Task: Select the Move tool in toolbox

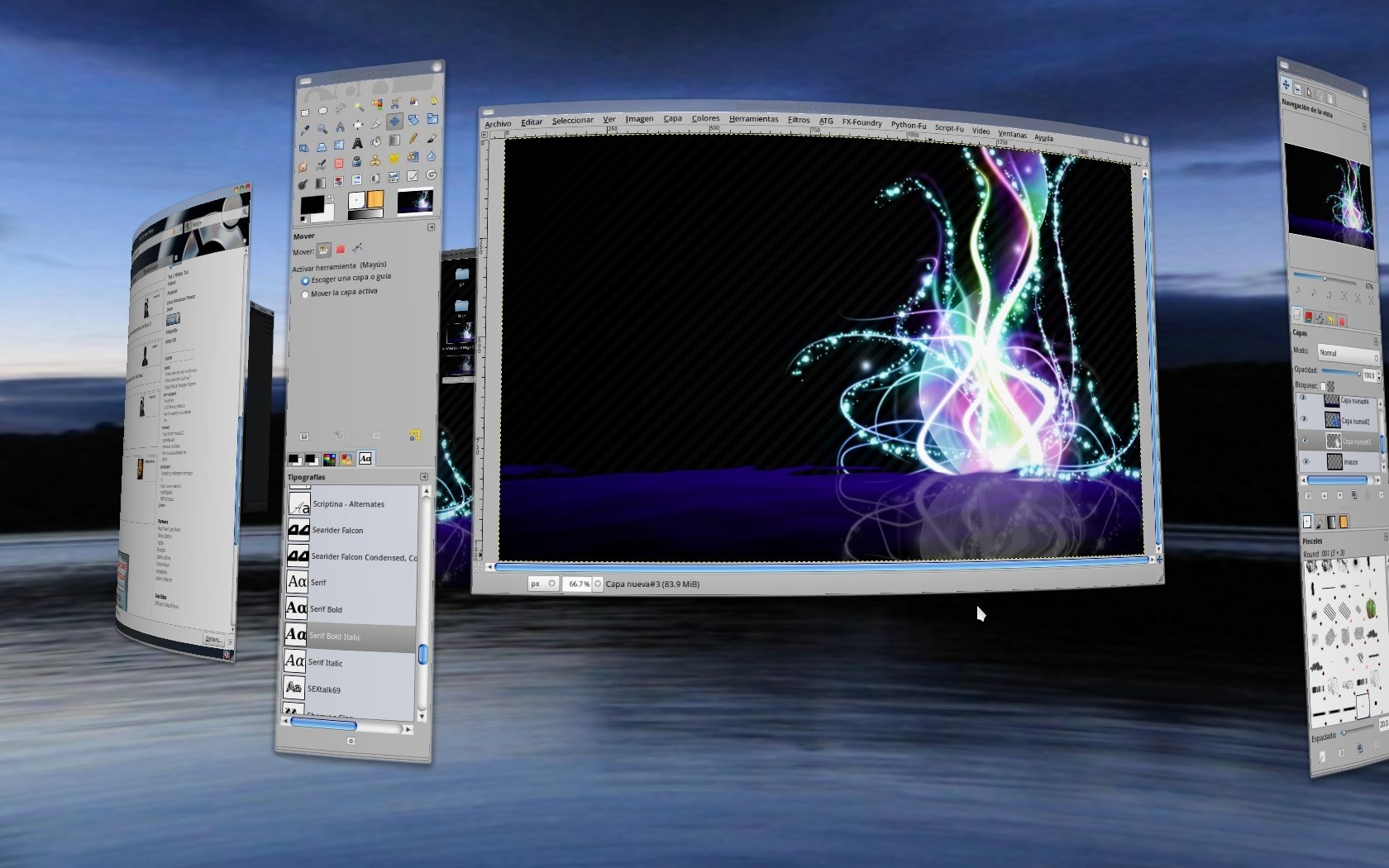Action: tap(395, 122)
